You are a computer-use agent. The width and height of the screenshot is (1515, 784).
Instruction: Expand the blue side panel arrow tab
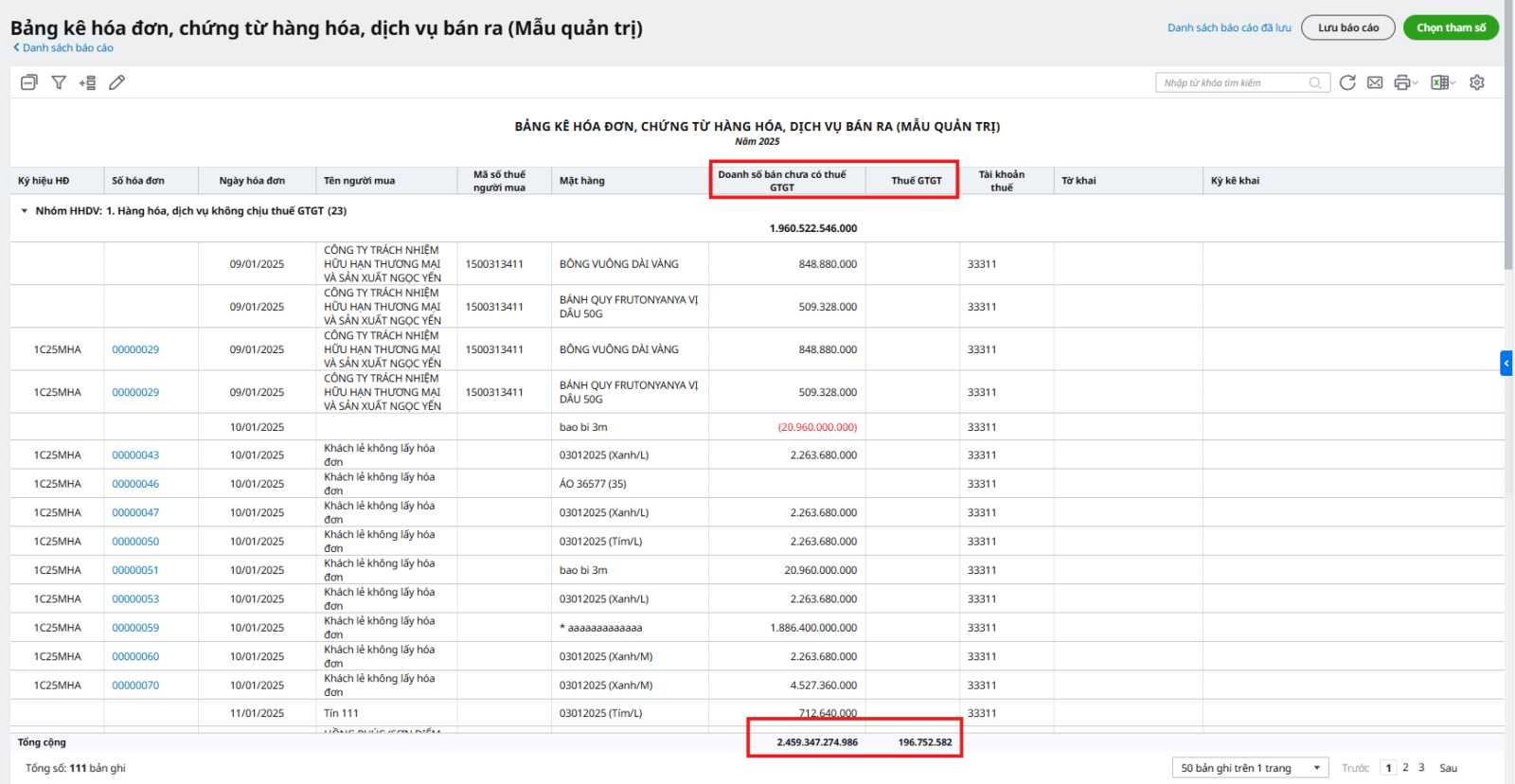[1506, 363]
